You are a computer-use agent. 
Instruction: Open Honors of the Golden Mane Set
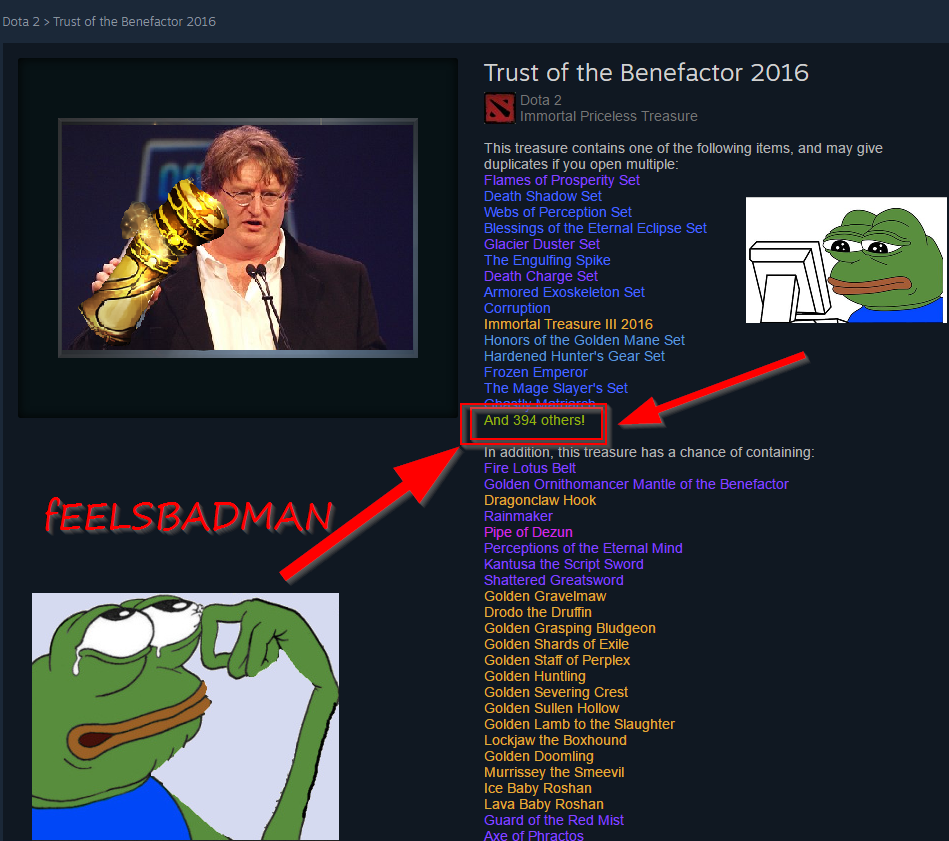point(584,340)
